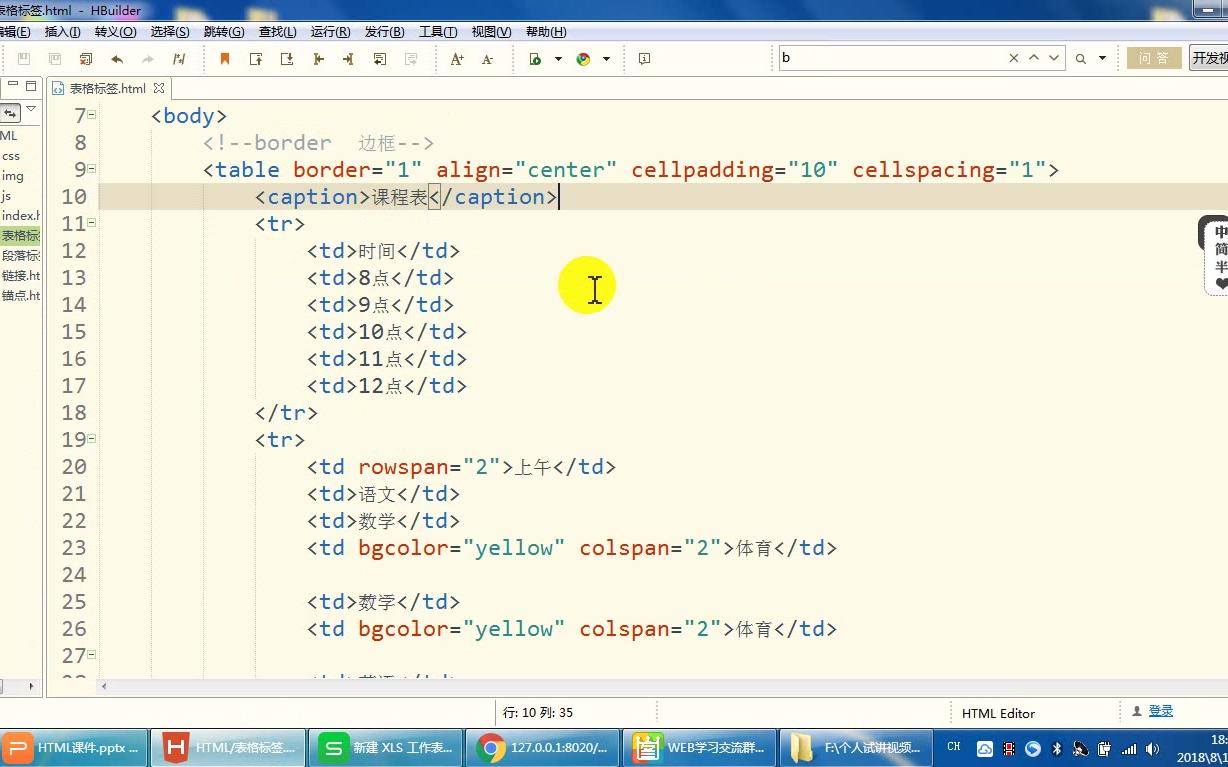The width and height of the screenshot is (1228, 767).
Task: Click inside the search field containing b
Action: point(880,58)
